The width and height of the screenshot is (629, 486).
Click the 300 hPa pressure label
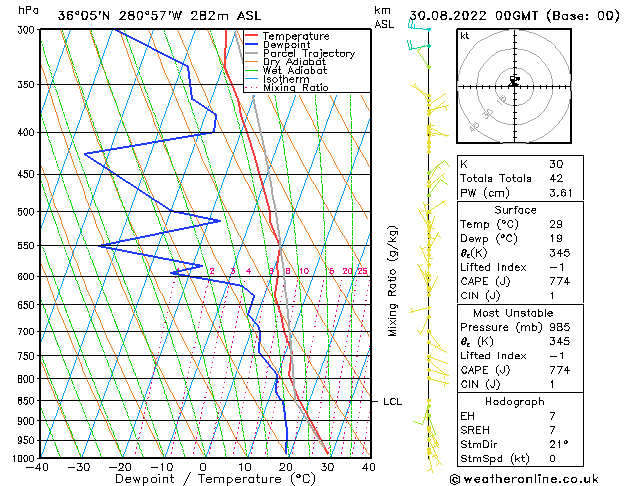click(28, 30)
